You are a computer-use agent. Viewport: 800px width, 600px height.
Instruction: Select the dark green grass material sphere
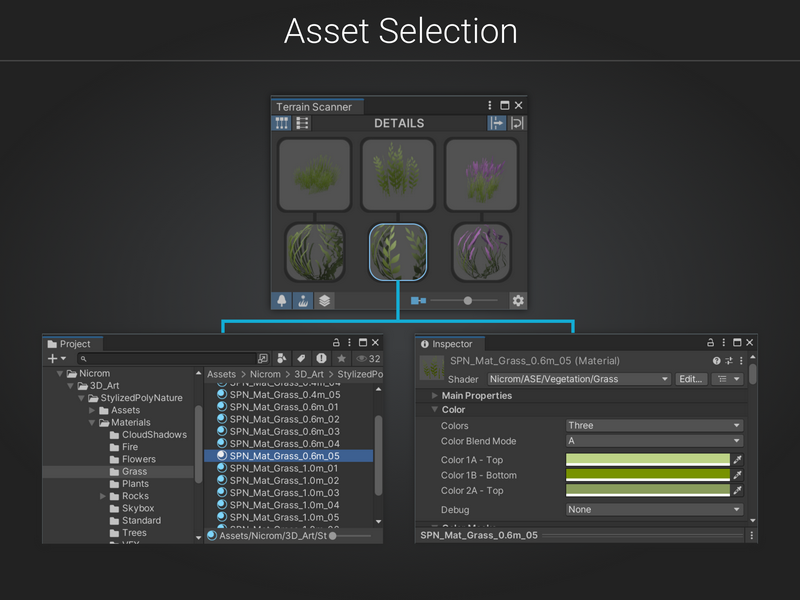[x=315, y=252]
